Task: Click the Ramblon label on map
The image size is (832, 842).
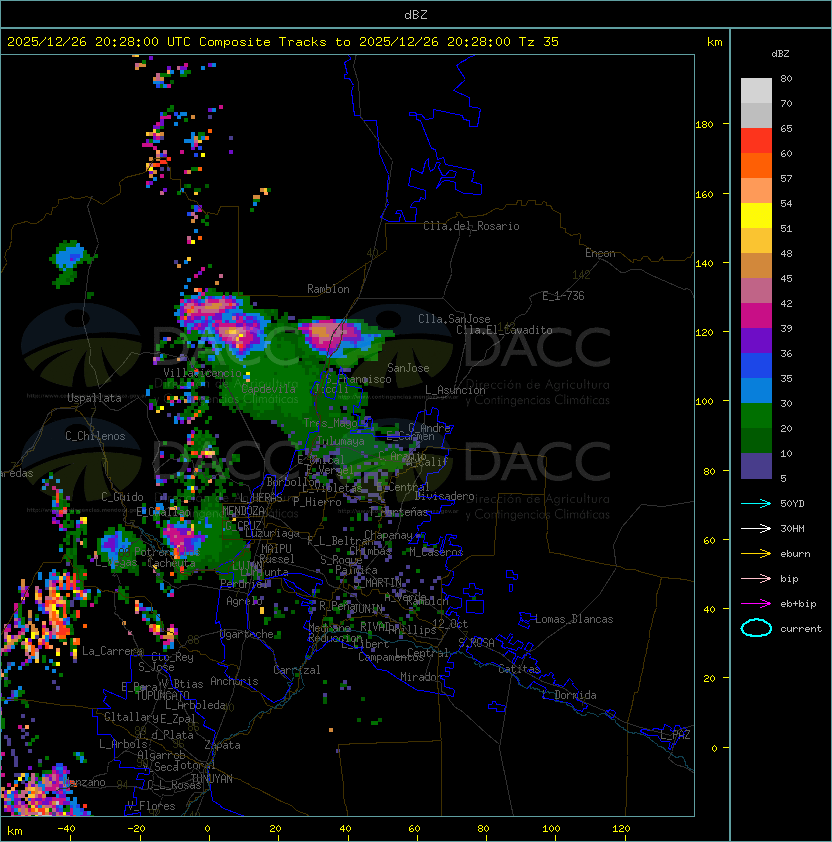Action: (328, 289)
